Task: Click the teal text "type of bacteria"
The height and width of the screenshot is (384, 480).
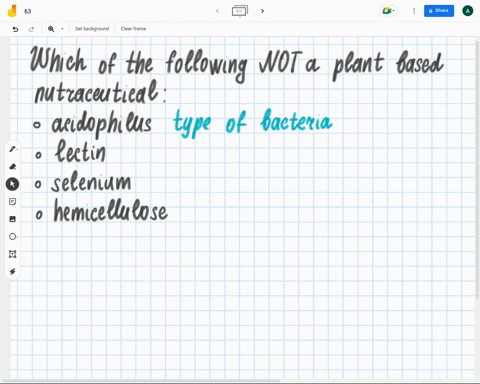Action: pyautogui.click(x=253, y=123)
